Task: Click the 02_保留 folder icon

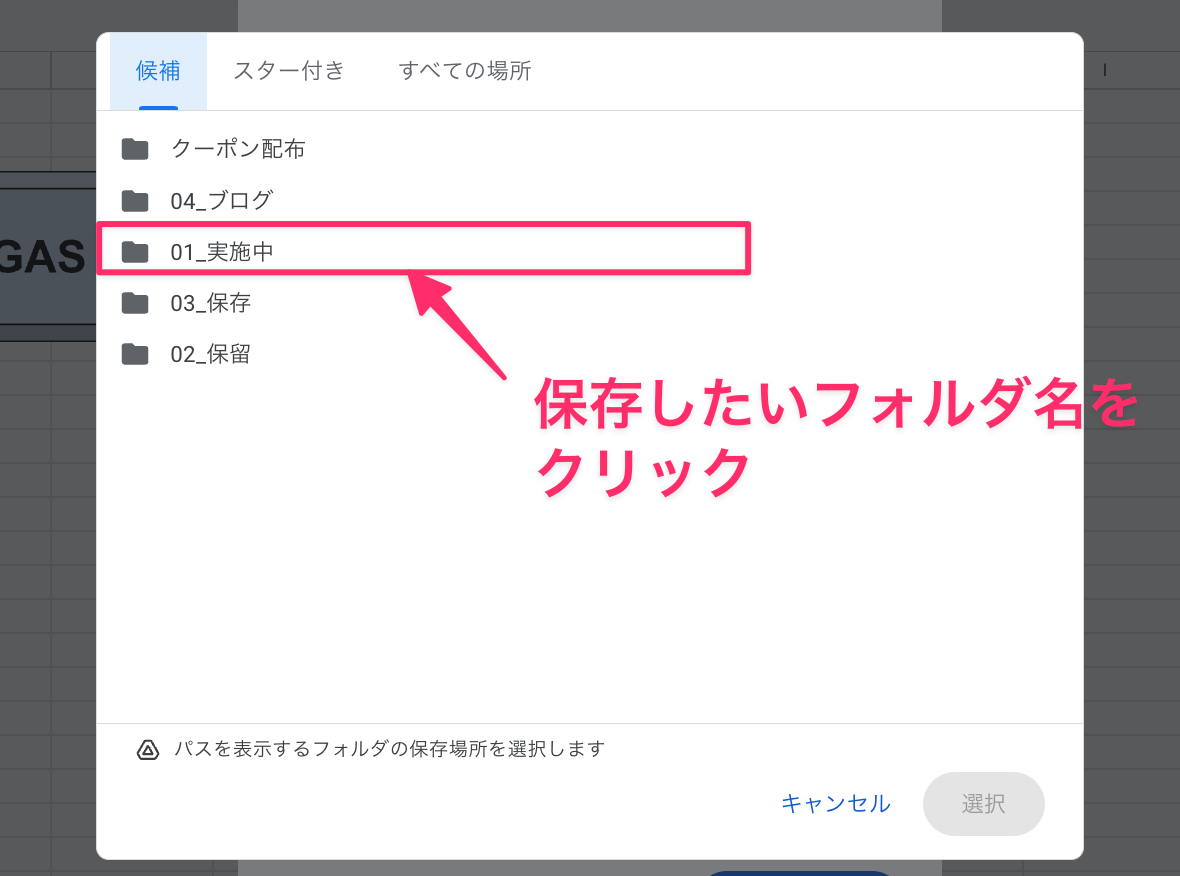Action: pyautogui.click(x=135, y=354)
